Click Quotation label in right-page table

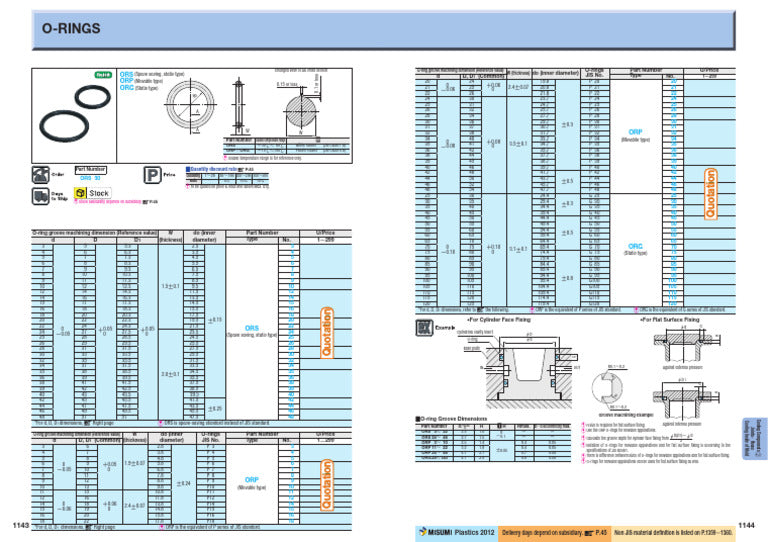[x=710, y=193]
